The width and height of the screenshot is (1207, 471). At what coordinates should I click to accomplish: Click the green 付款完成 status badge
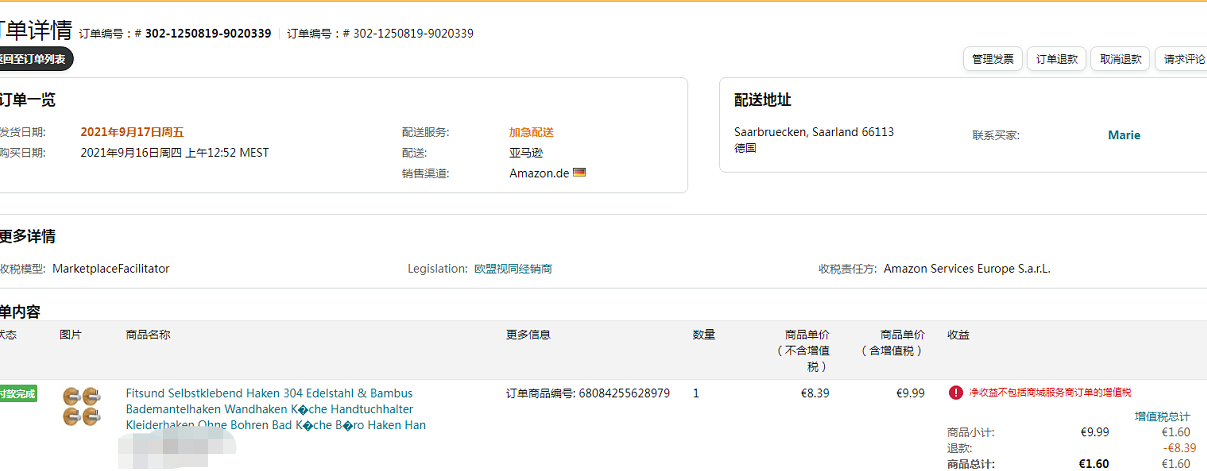pyautogui.click(x=17, y=394)
